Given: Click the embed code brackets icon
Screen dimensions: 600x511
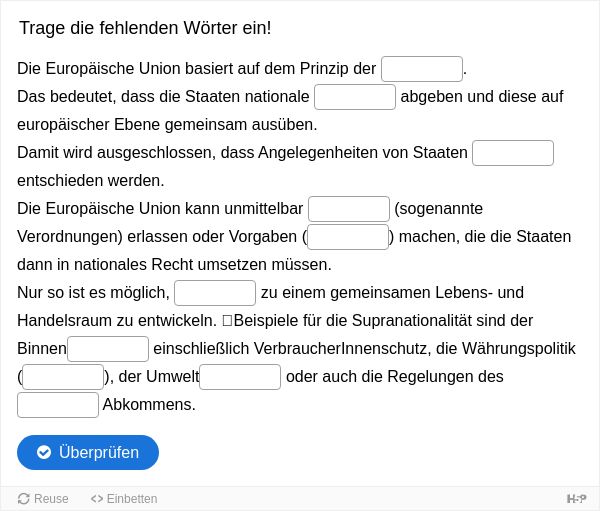Looking at the screenshot, I should click(97, 499).
